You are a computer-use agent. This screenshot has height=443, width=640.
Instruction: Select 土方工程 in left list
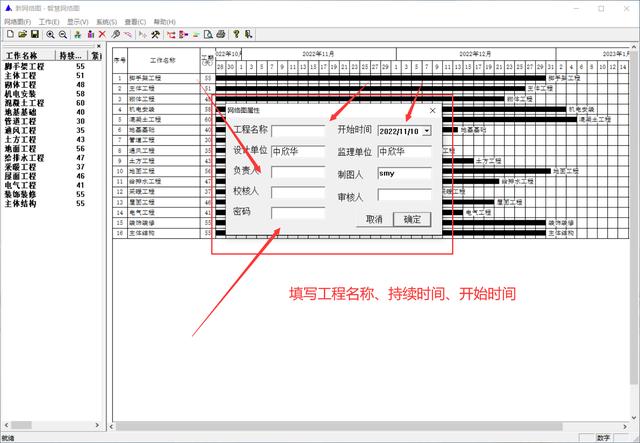20,139
